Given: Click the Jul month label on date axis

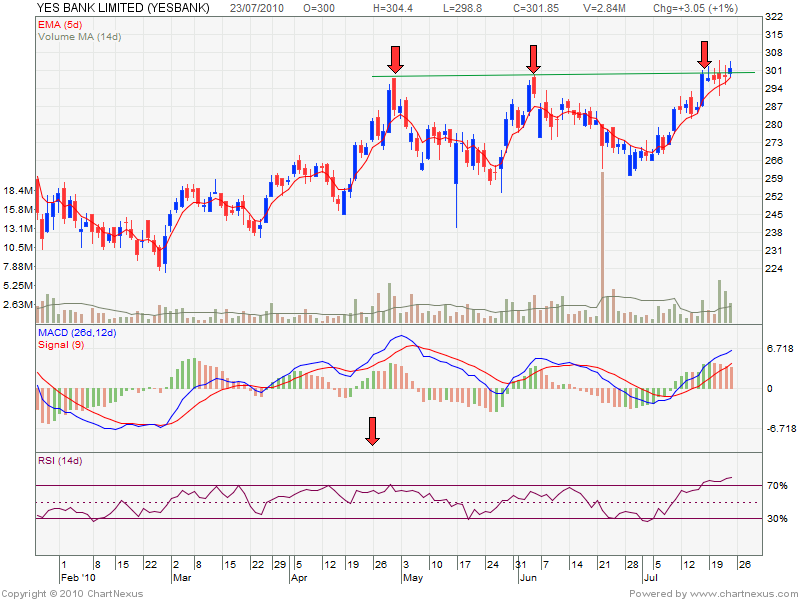Looking at the screenshot, I should tap(649, 578).
